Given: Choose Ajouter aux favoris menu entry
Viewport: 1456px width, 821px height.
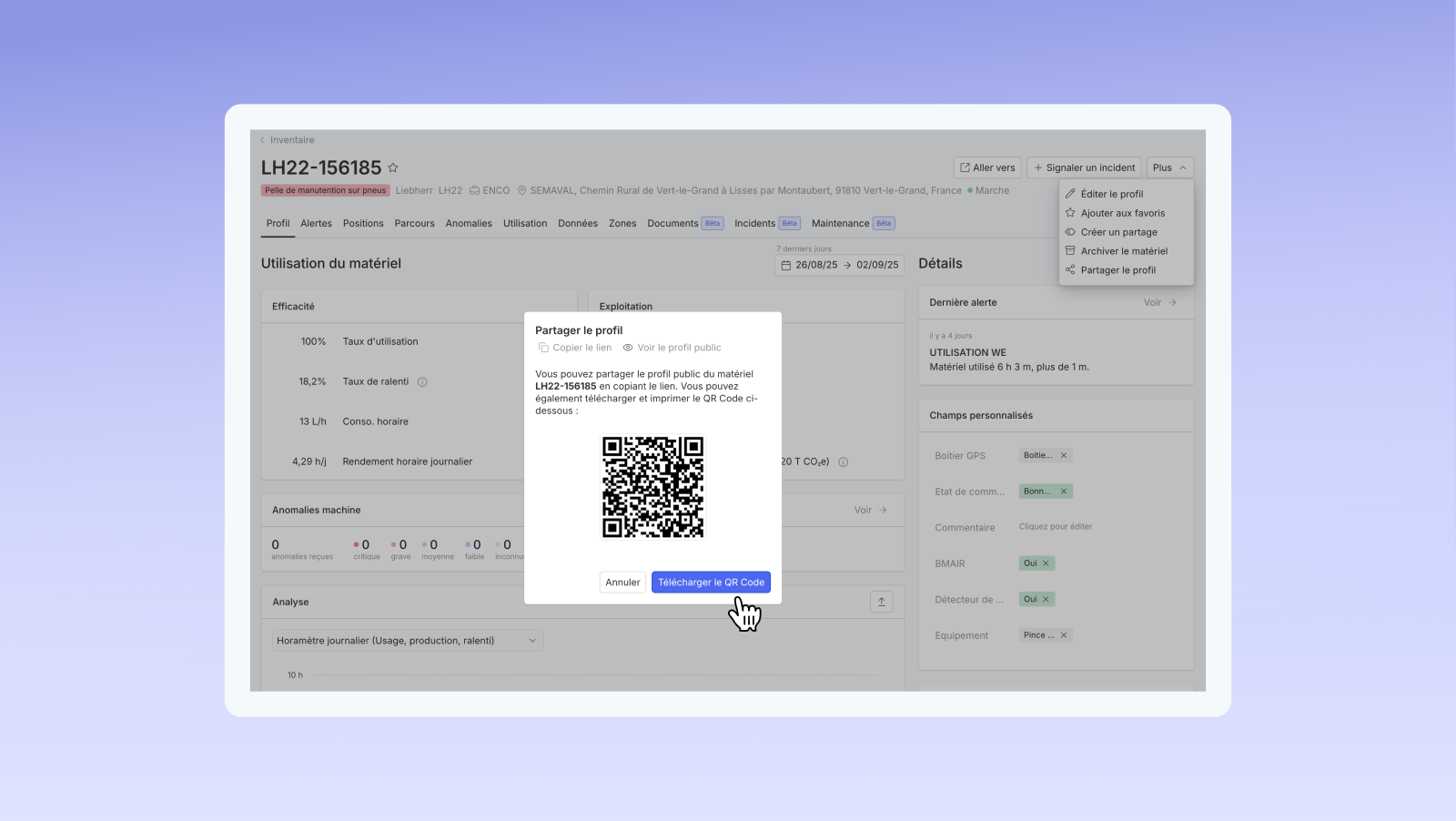Looking at the screenshot, I should (1126, 213).
